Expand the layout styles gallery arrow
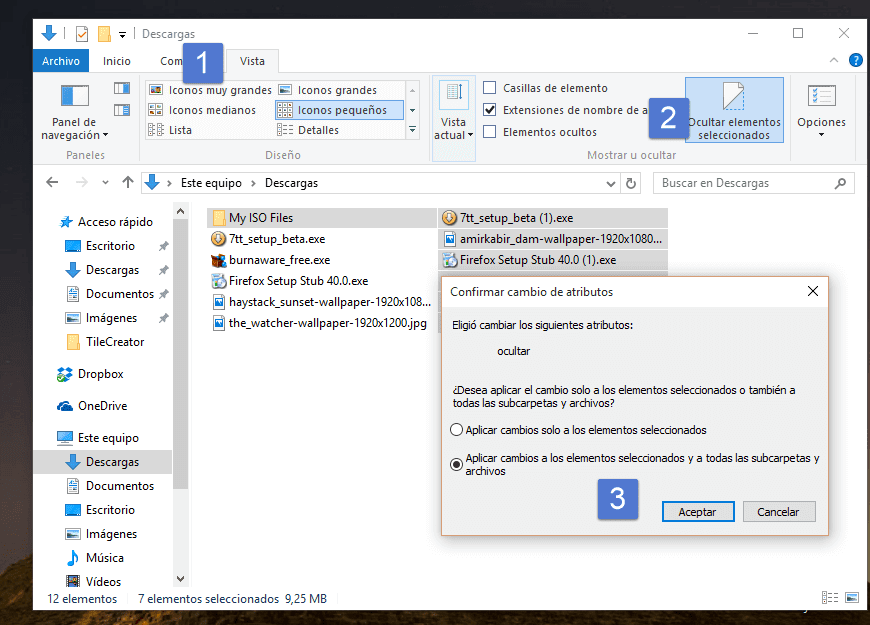 pyautogui.click(x=411, y=127)
